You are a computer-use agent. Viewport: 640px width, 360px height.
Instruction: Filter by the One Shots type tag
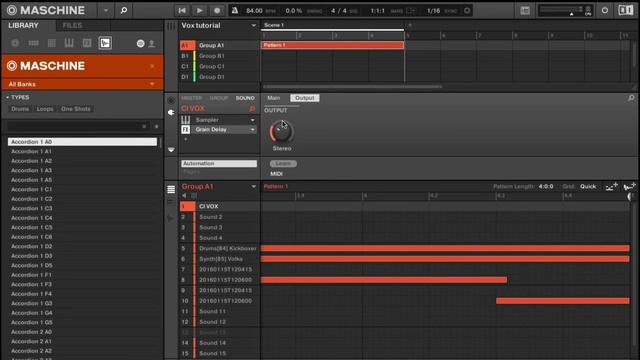(76, 109)
